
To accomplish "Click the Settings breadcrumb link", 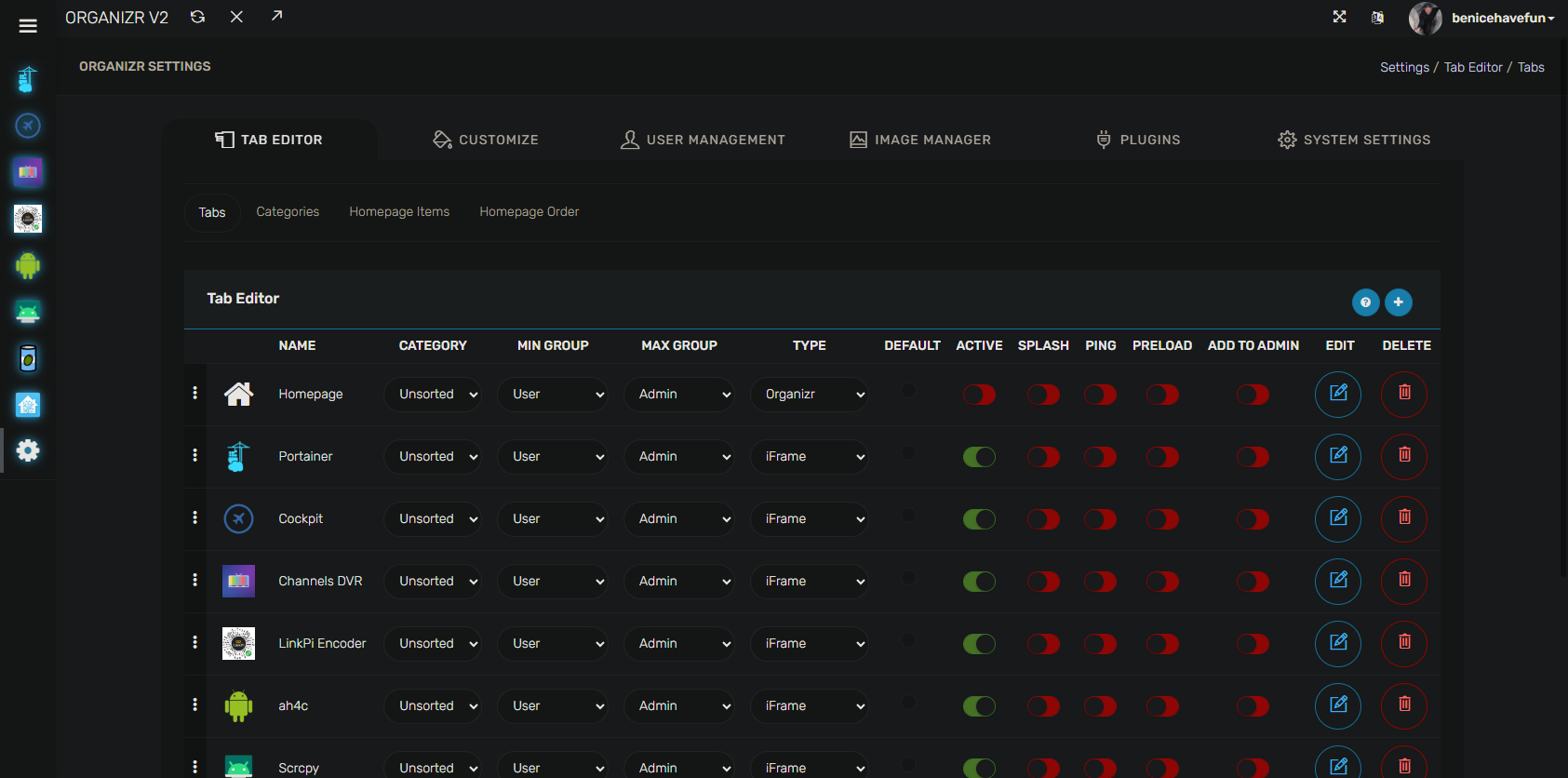I will pos(1403,67).
